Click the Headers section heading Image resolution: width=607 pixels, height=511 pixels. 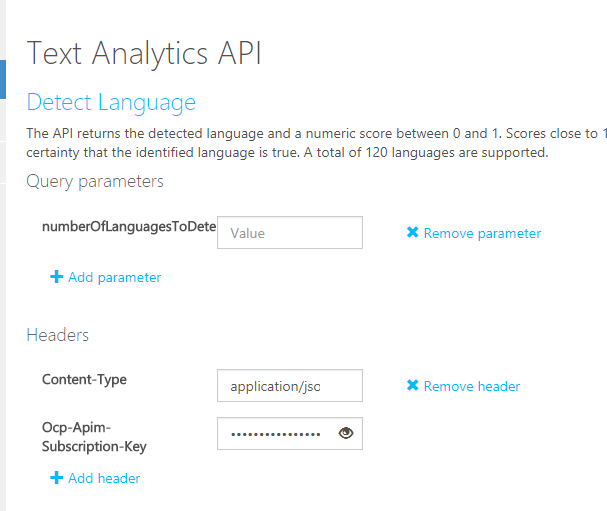point(58,335)
